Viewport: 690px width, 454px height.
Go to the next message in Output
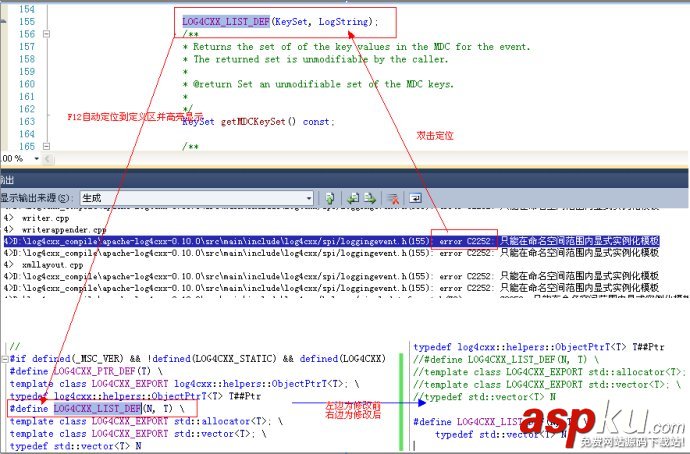point(370,198)
